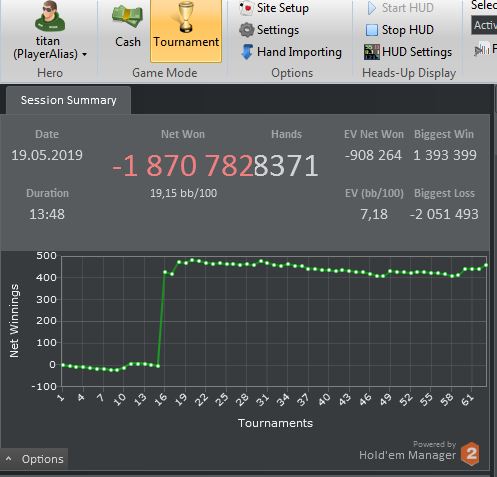Select the Session Summary tab
This screenshot has height=477, width=497.
68,100
